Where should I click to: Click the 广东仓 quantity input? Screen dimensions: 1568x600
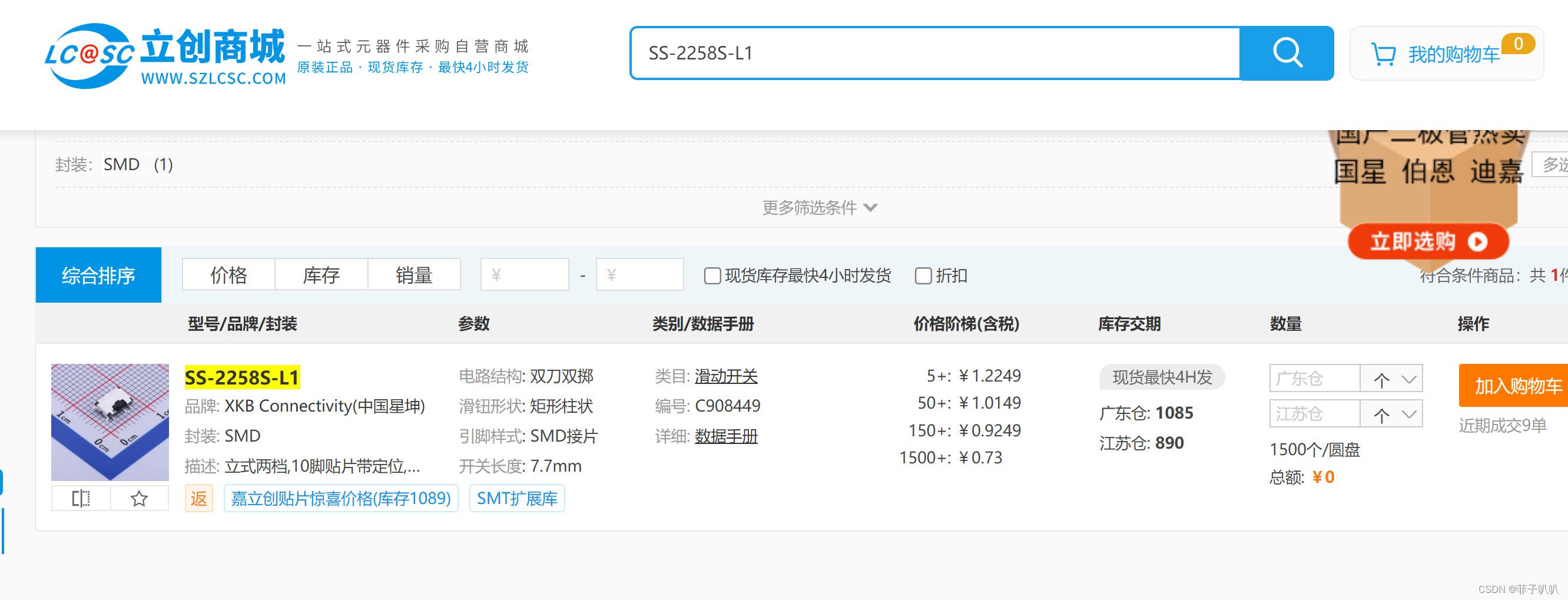click(x=1315, y=379)
